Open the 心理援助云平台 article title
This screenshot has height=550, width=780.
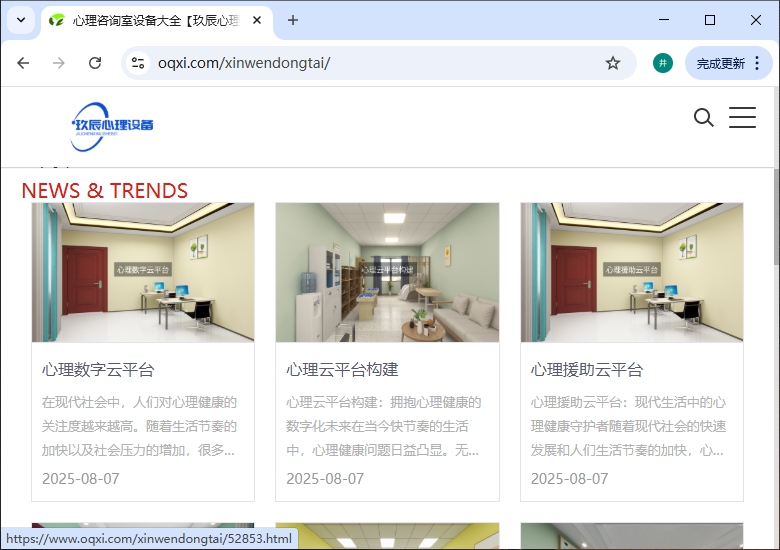pyautogui.click(x=587, y=369)
